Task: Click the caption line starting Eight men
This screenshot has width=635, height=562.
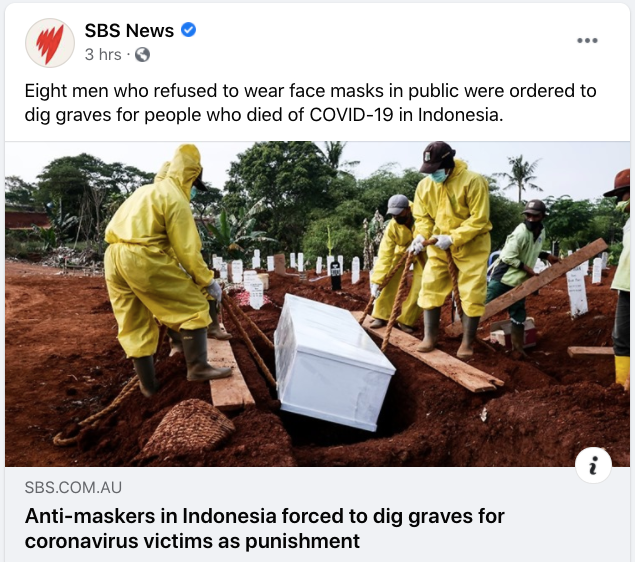Action: [x=310, y=91]
